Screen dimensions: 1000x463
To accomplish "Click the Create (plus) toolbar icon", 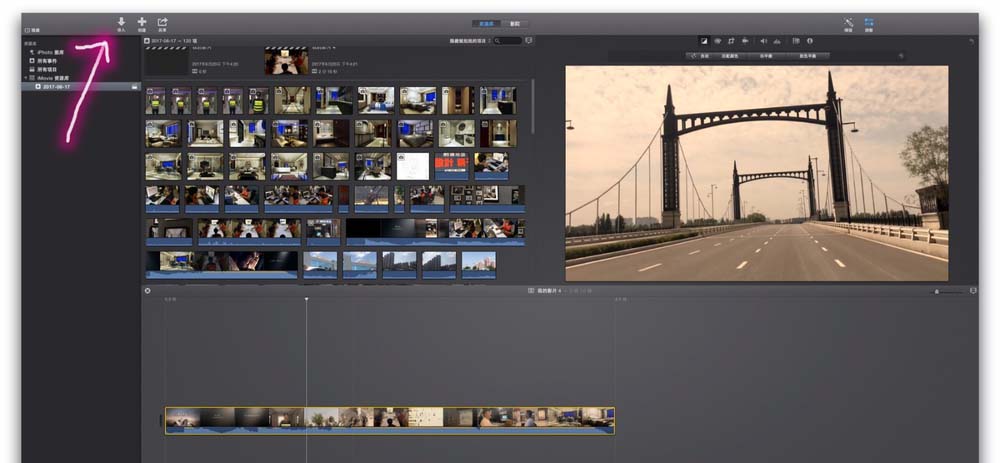I will pyautogui.click(x=142, y=22).
